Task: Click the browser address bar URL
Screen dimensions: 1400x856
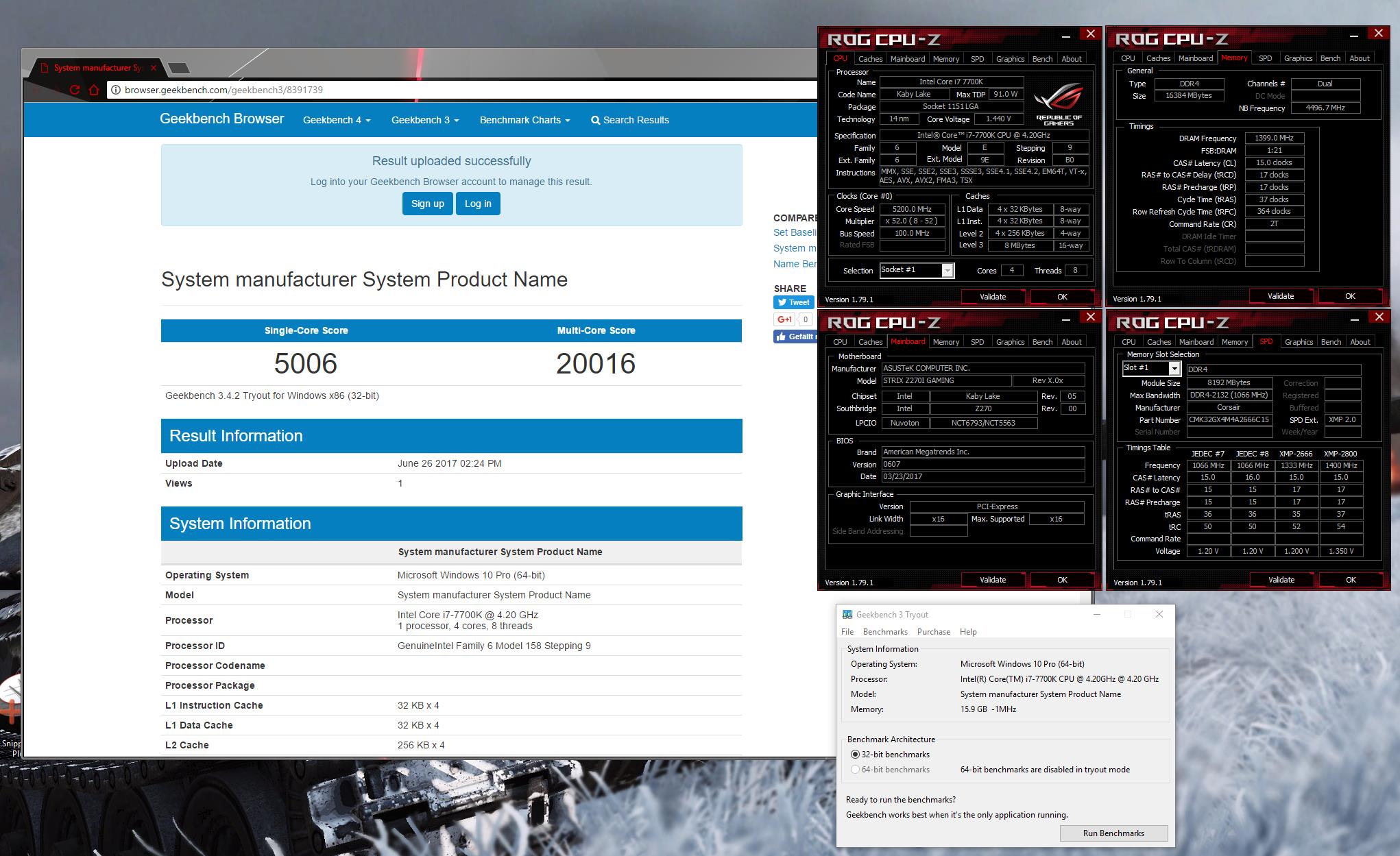Action: [x=224, y=90]
